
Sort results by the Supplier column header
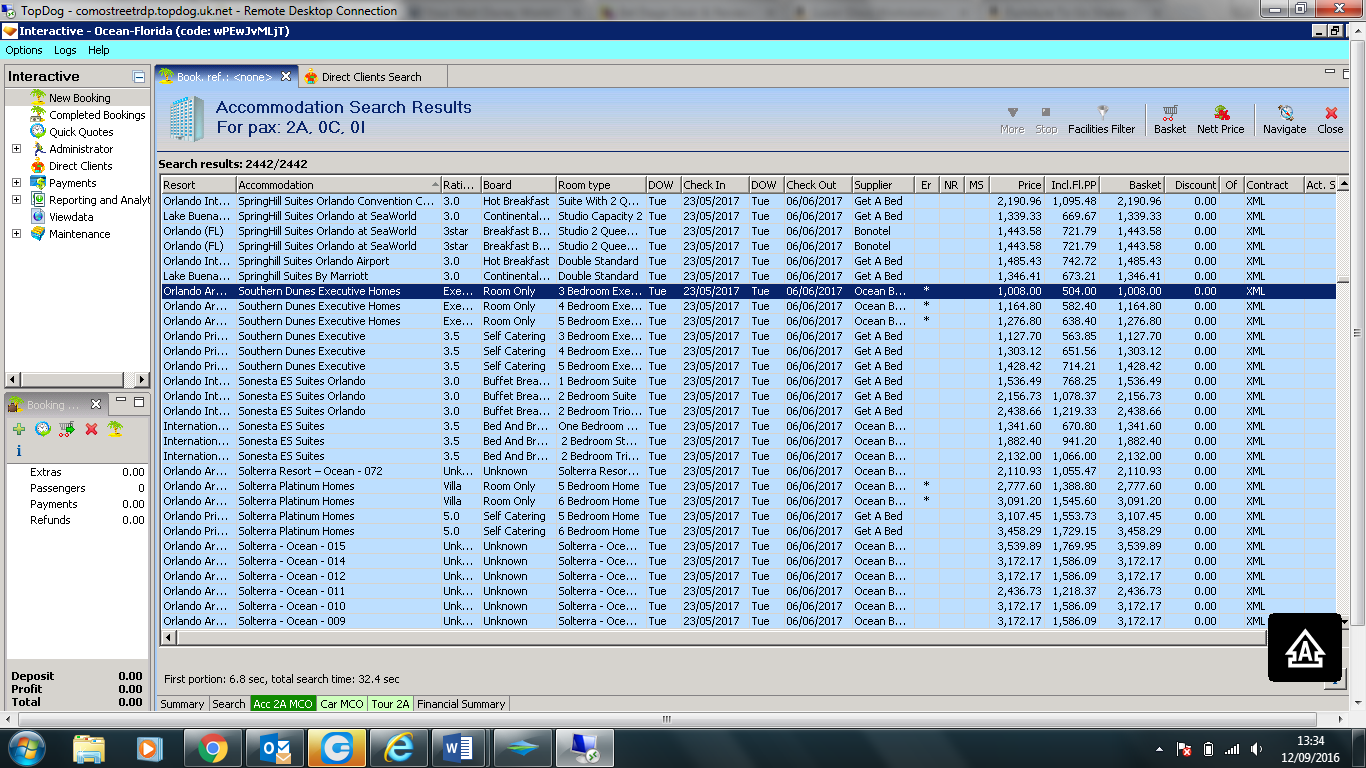tap(883, 185)
